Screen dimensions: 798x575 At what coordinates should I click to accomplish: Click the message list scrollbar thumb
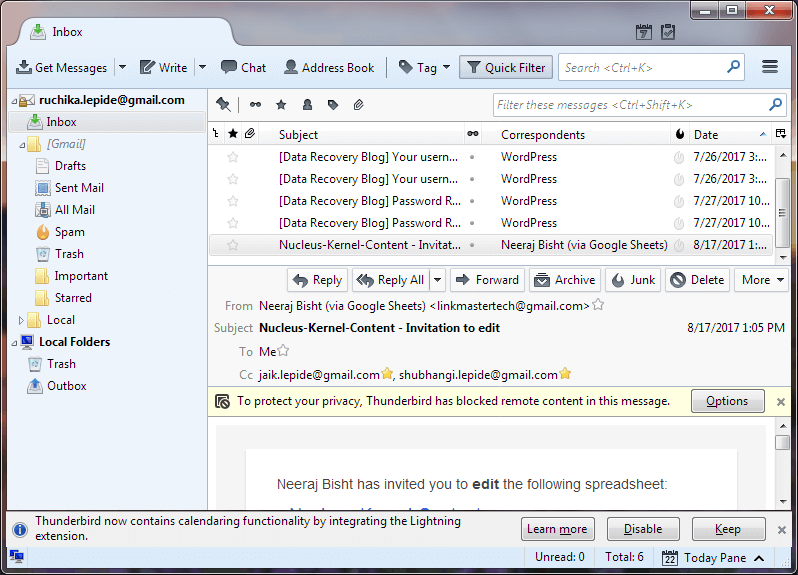(x=783, y=213)
